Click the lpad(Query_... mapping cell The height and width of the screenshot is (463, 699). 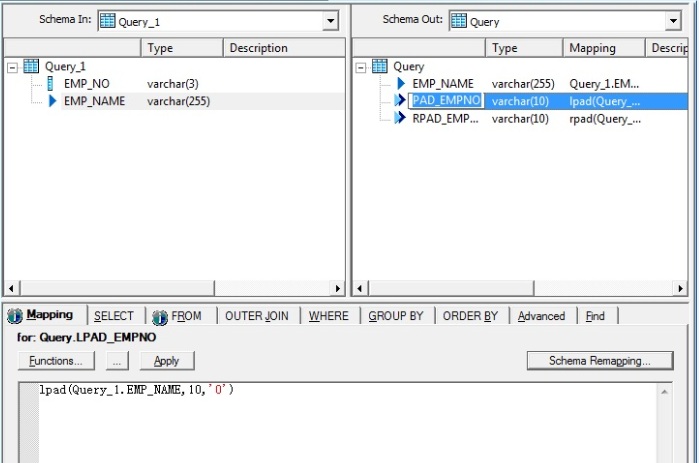(604, 101)
